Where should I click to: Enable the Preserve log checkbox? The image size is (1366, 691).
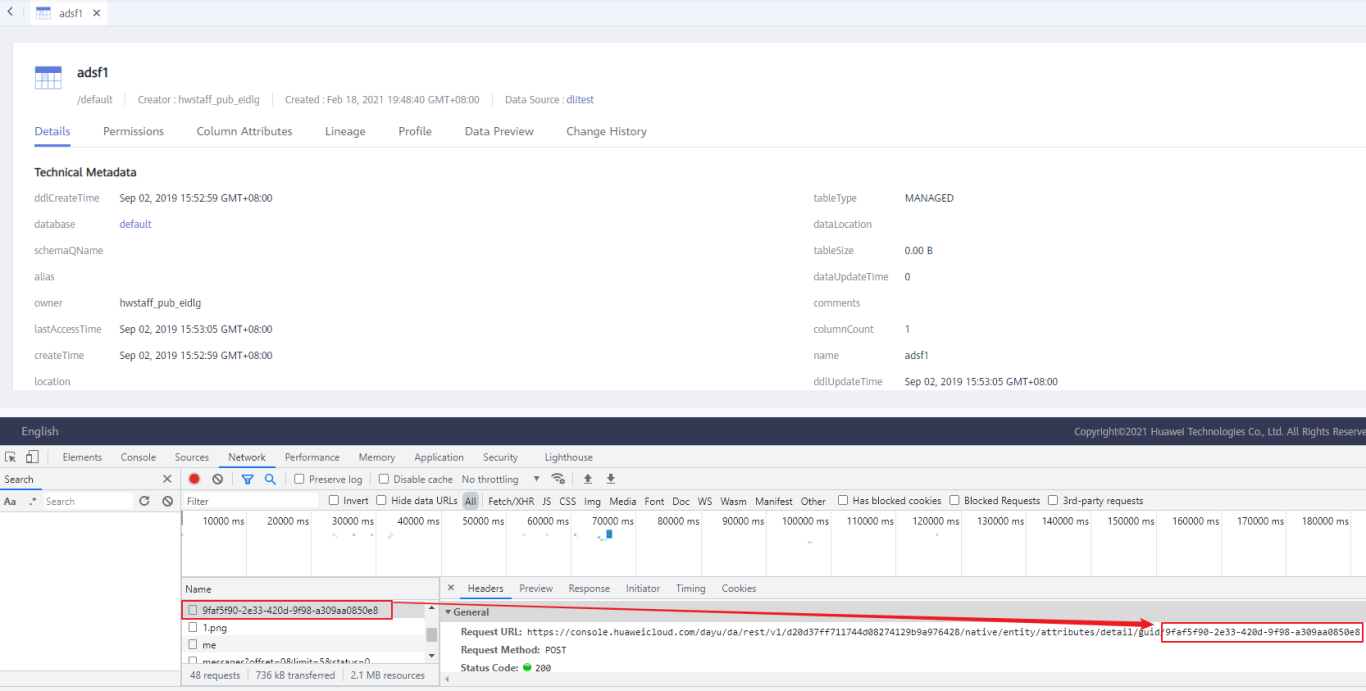coord(299,479)
